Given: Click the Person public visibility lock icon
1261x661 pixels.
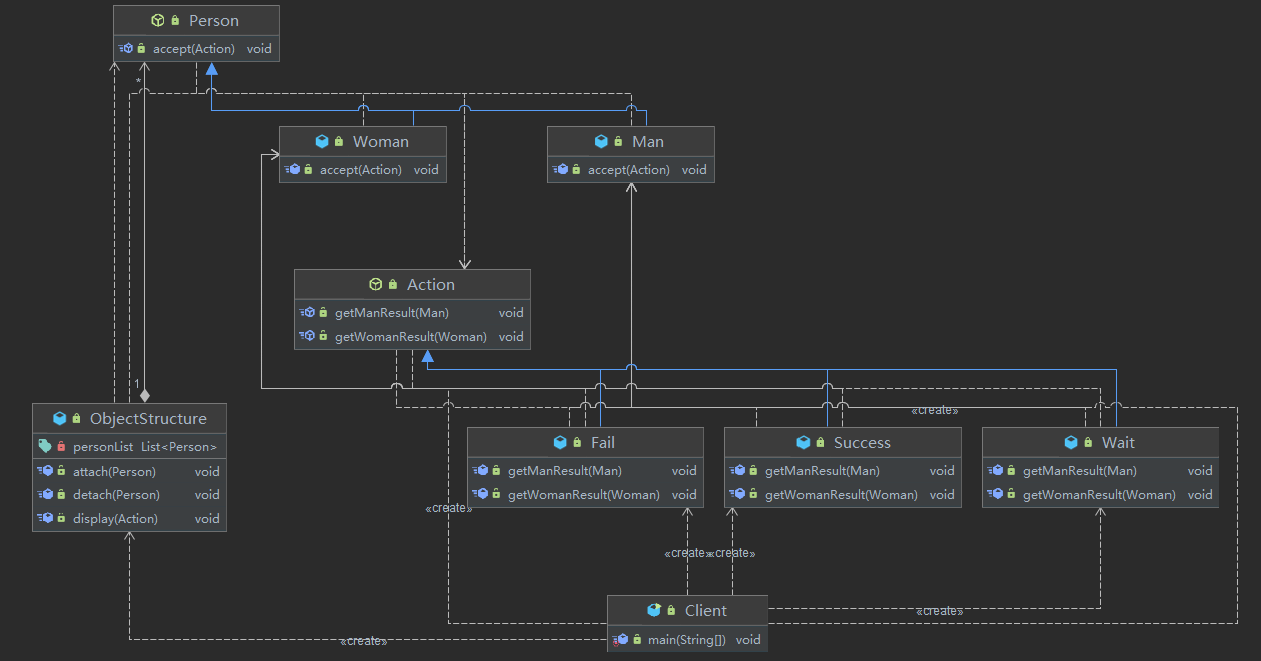Looking at the screenshot, I should pos(176,21).
